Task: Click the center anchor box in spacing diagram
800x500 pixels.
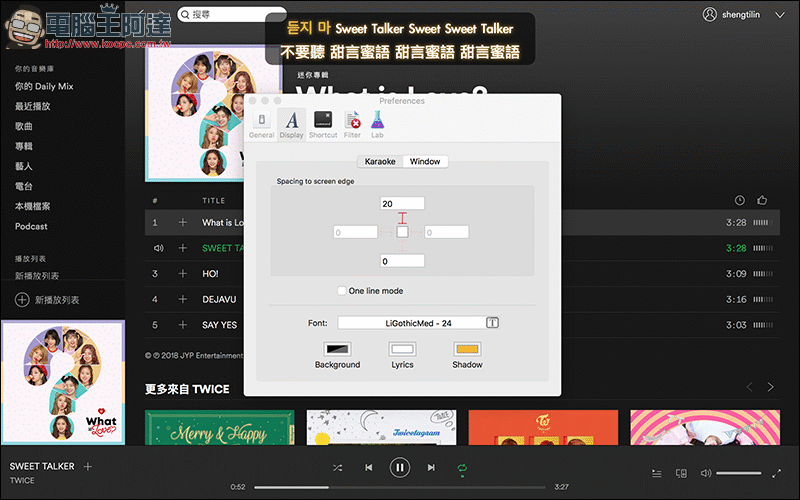Action: 403,232
